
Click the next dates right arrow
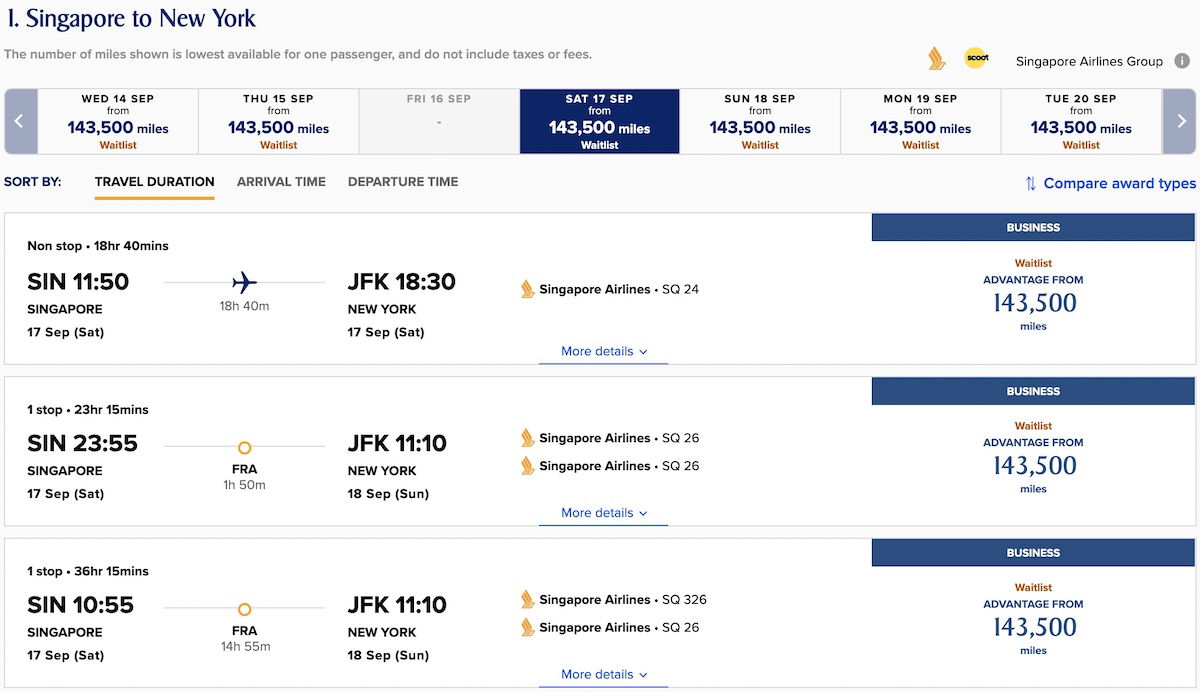pos(1179,121)
